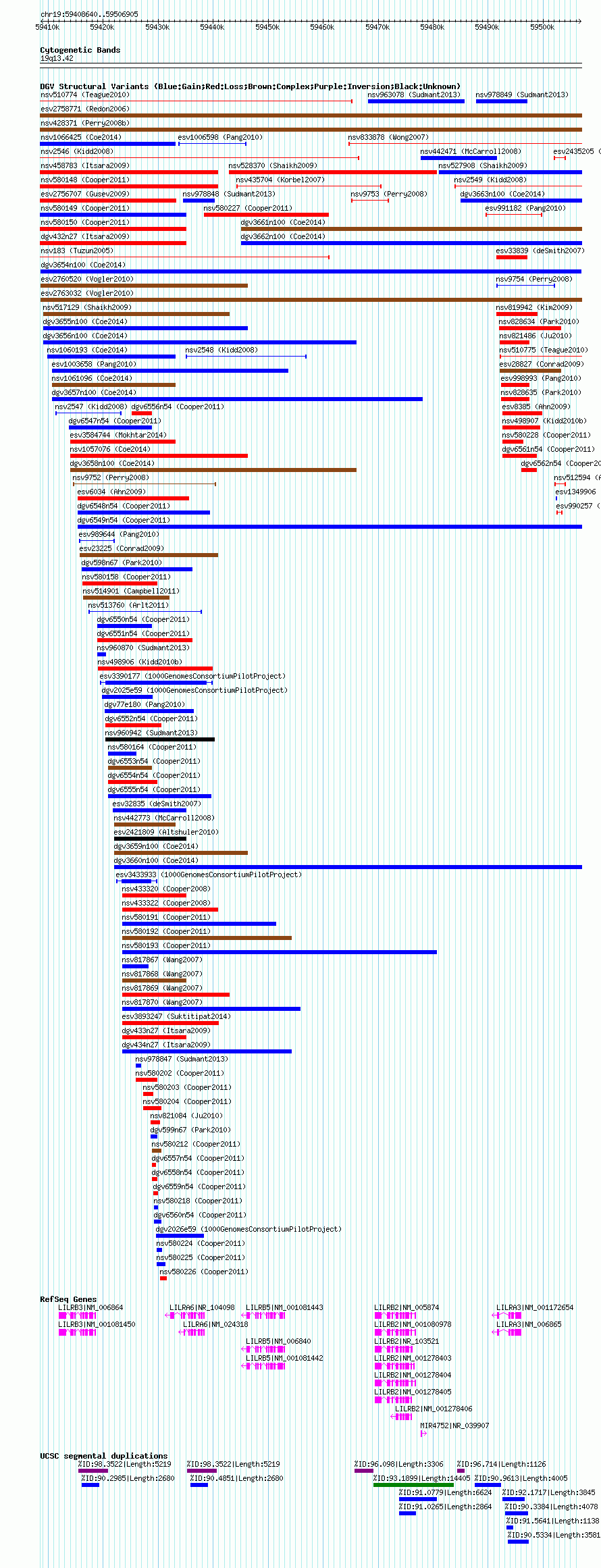This screenshot has width=601, height=1568.
Task: Open variant nsv433320 (Cooper2008) label
Action: (166, 889)
